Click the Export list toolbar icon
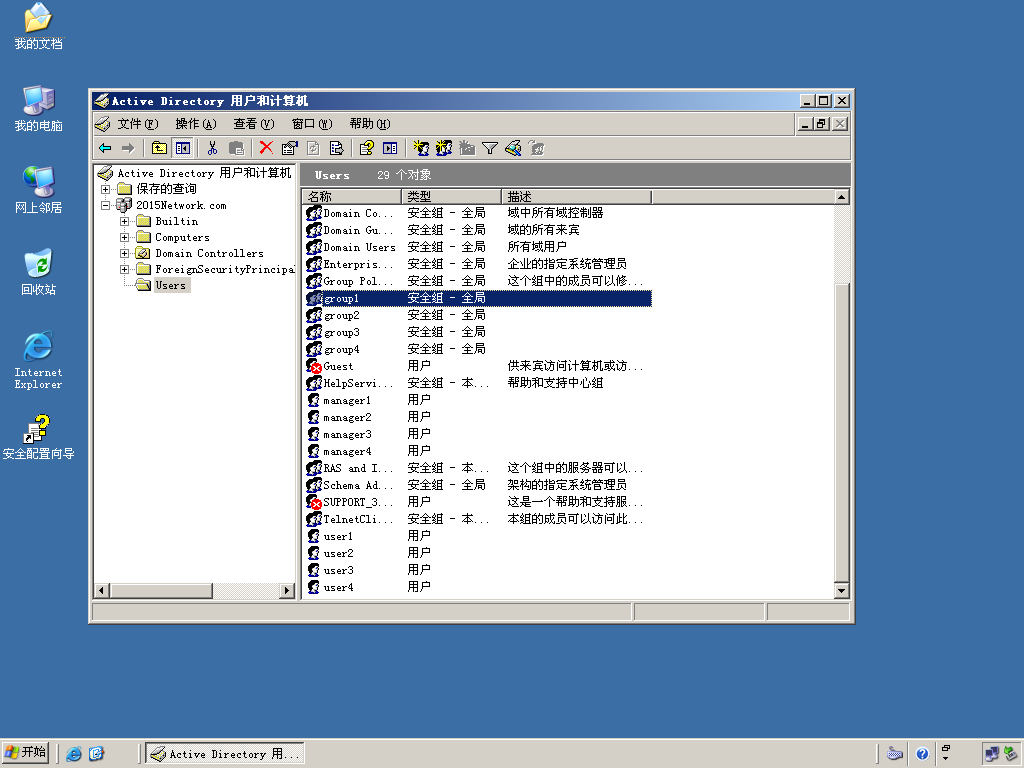The height and width of the screenshot is (768, 1024). point(336,148)
